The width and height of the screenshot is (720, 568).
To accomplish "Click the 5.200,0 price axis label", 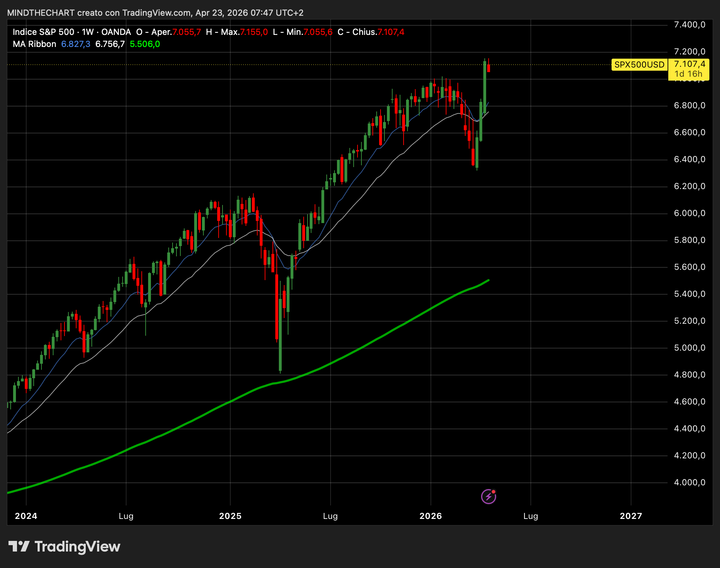I will 690,321.
